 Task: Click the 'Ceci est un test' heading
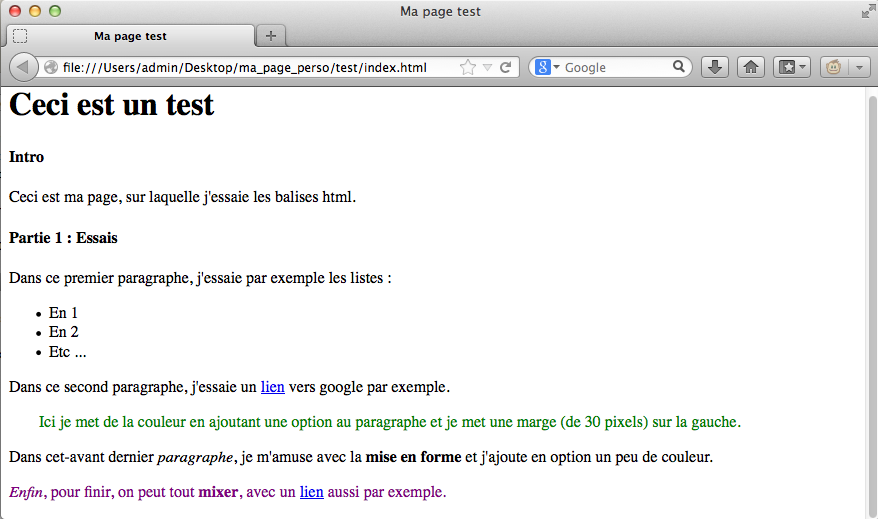[111, 105]
